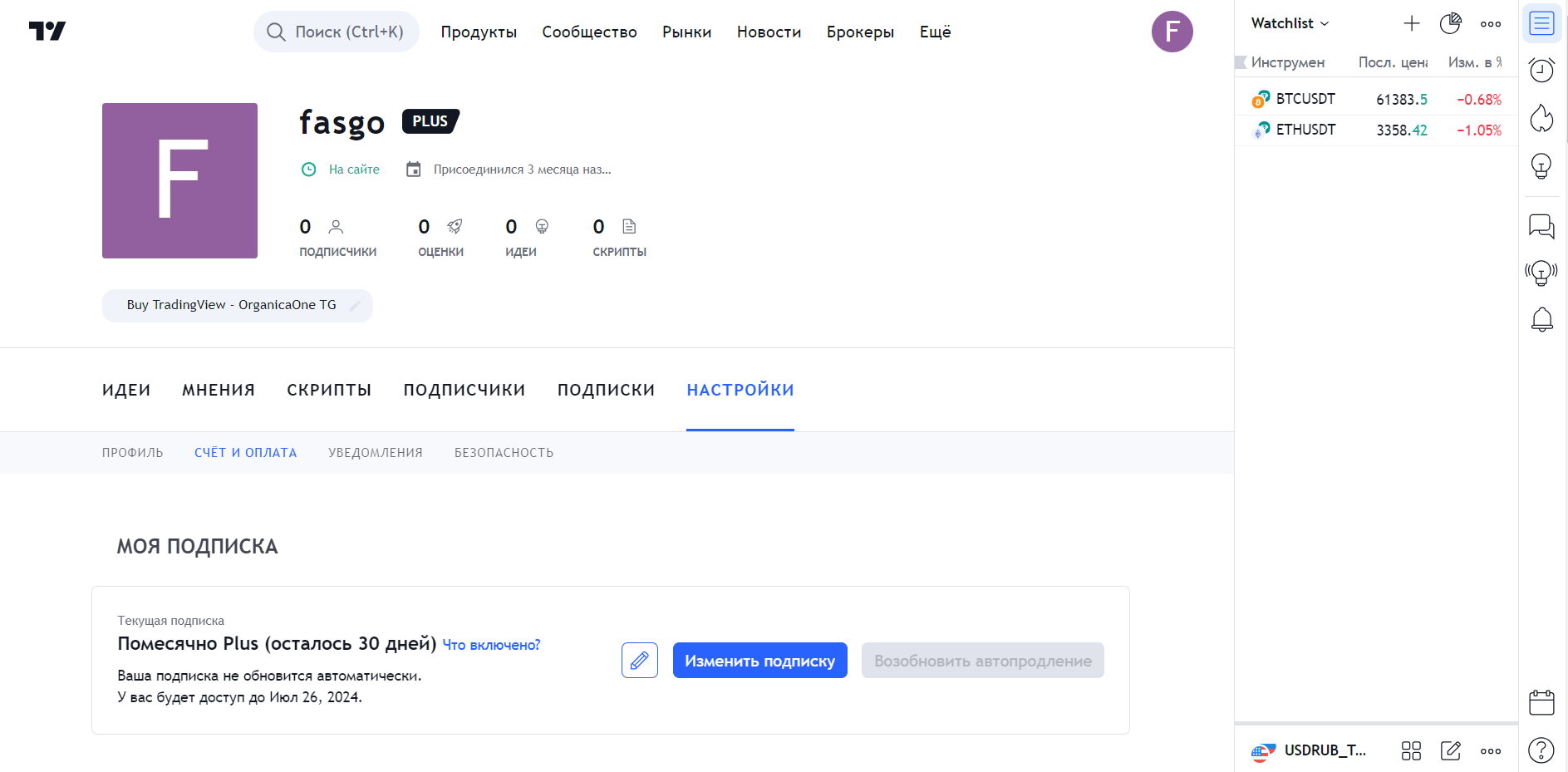Open the Что включено? link

[x=491, y=645]
